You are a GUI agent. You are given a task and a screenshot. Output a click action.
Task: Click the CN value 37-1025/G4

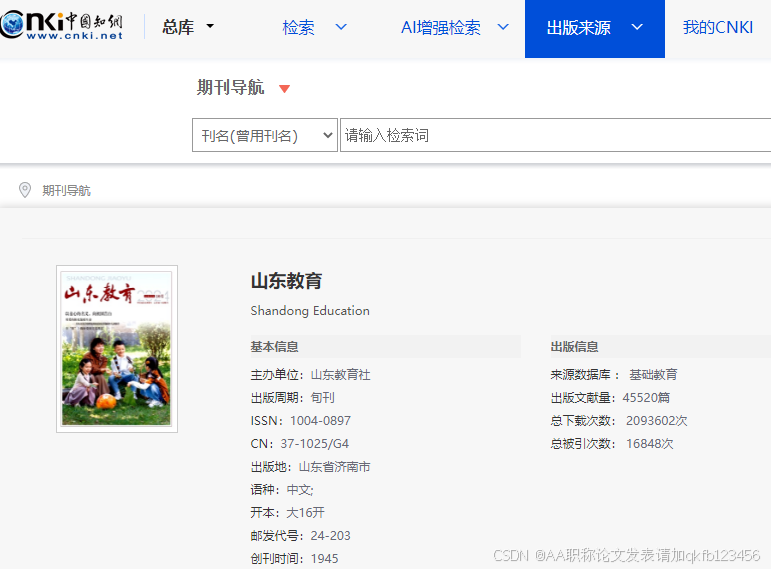[x=314, y=444]
